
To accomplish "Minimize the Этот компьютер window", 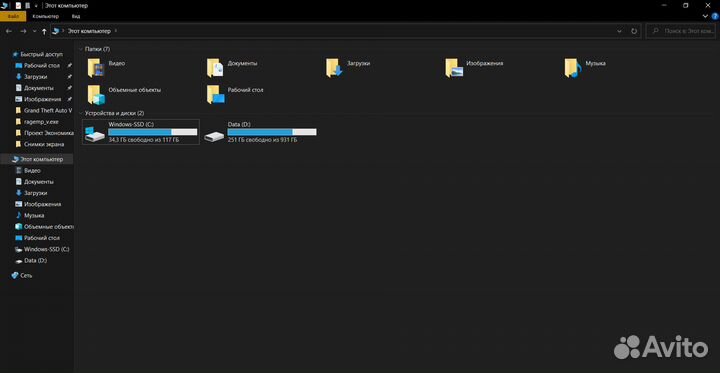I will (x=664, y=5).
